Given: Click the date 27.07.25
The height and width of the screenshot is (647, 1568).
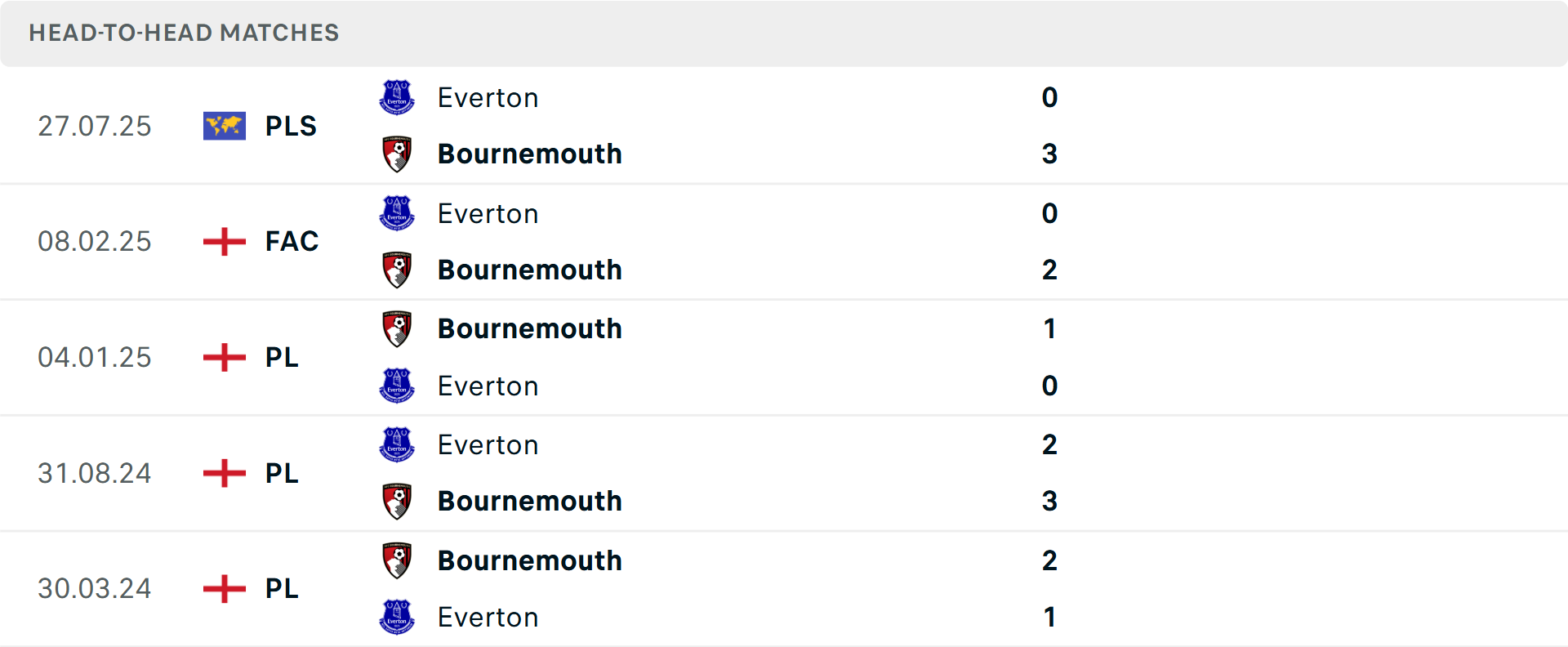Looking at the screenshot, I should coord(94,125).
